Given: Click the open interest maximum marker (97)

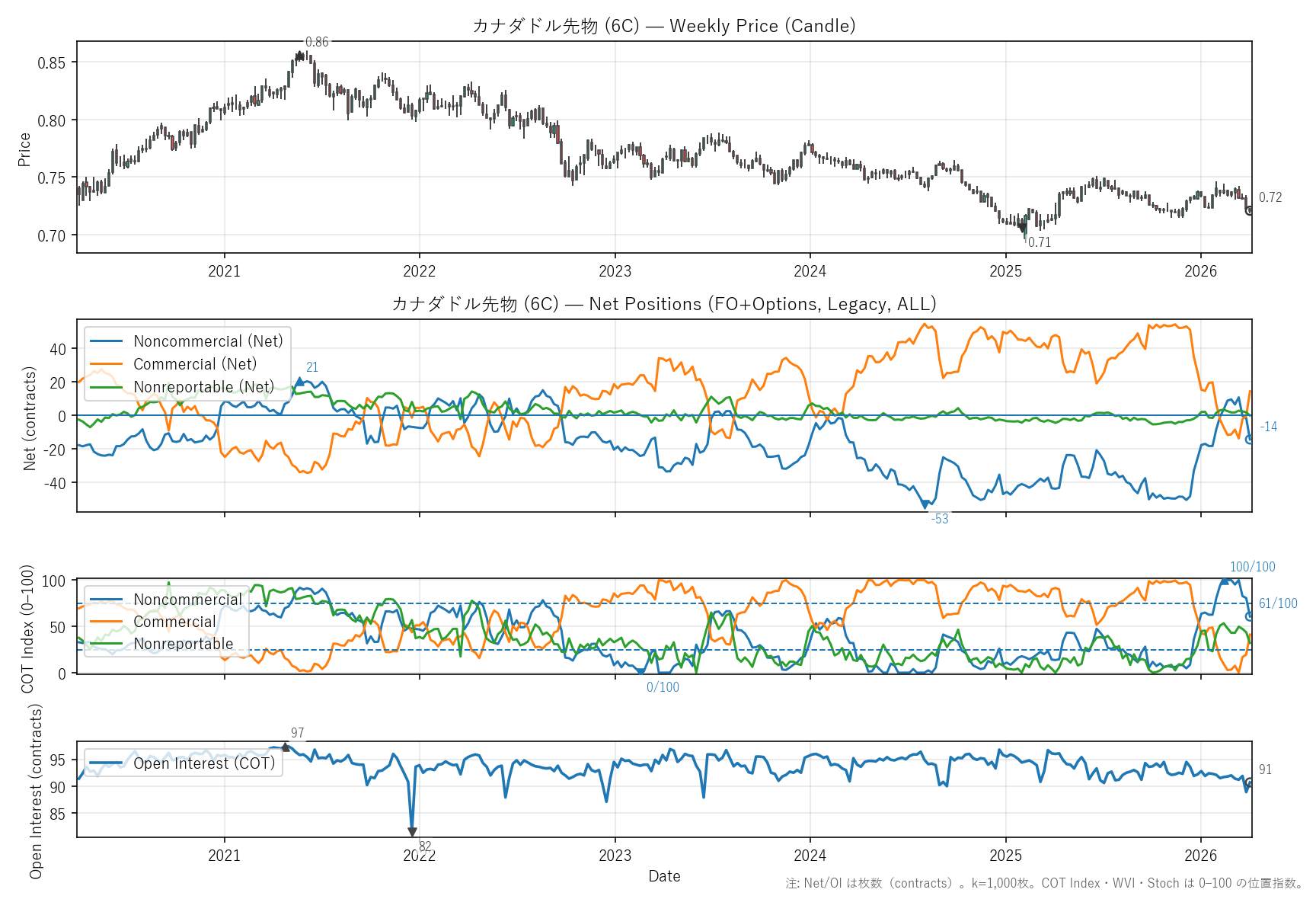Looking at the screenshot, I should (x=286, y=747).
